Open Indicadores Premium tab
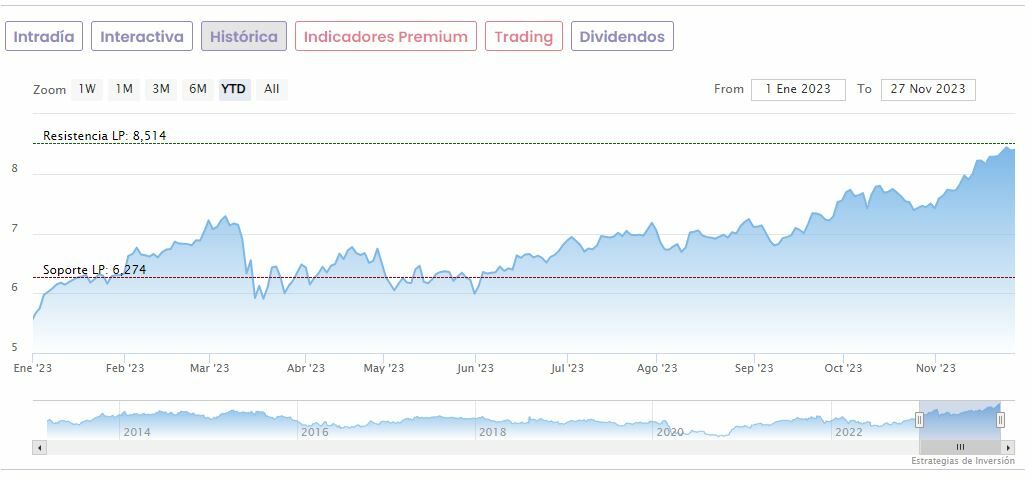 (385, 37)
